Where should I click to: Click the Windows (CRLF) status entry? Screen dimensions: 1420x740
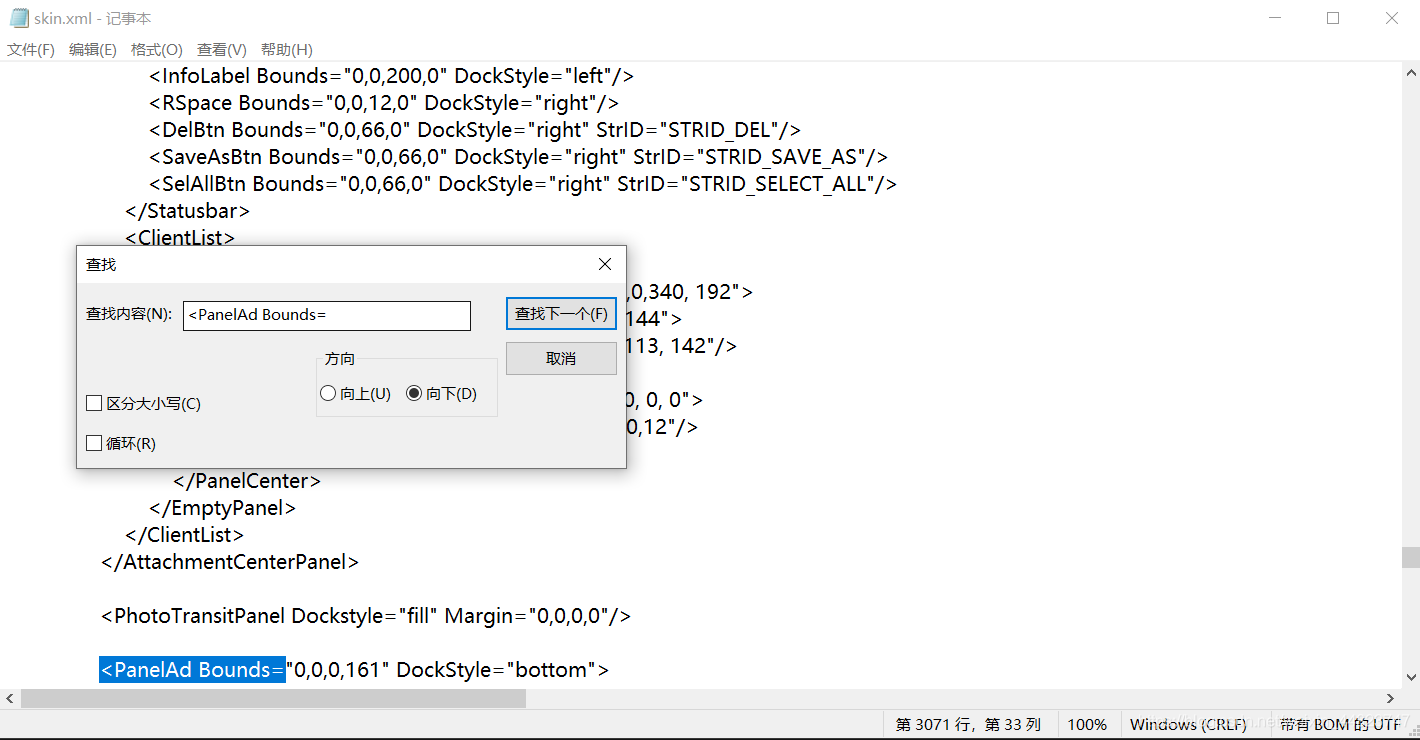1188,724
